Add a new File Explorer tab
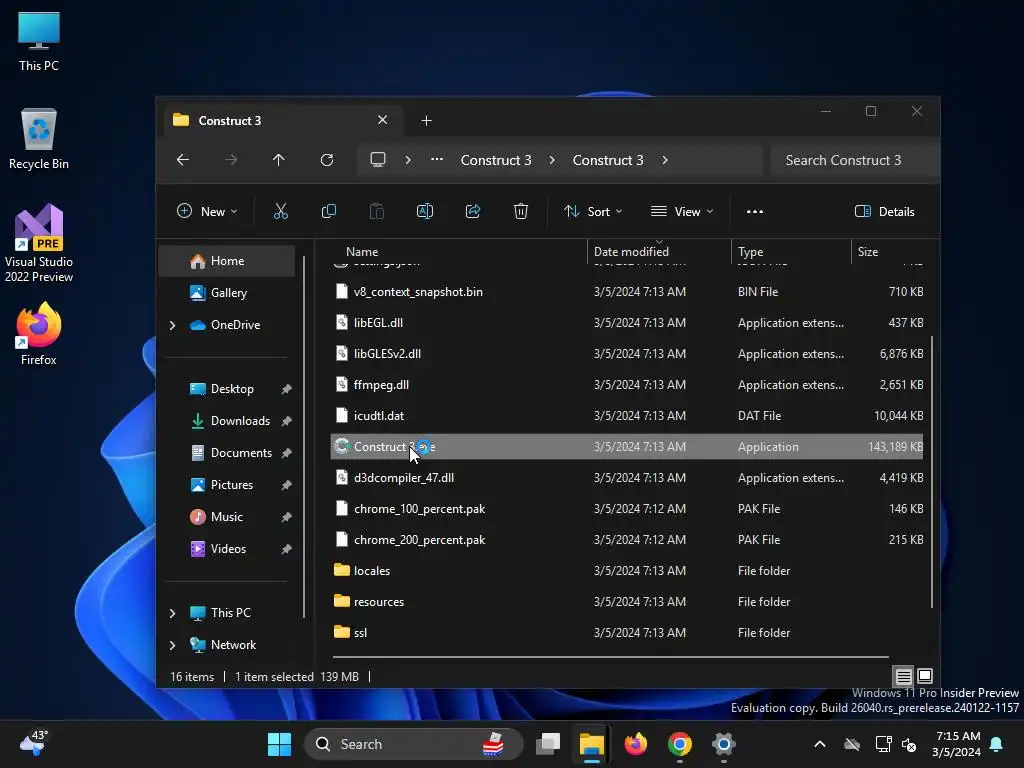The width and height of the screenshot is (1024, 768). pos(426,120)
